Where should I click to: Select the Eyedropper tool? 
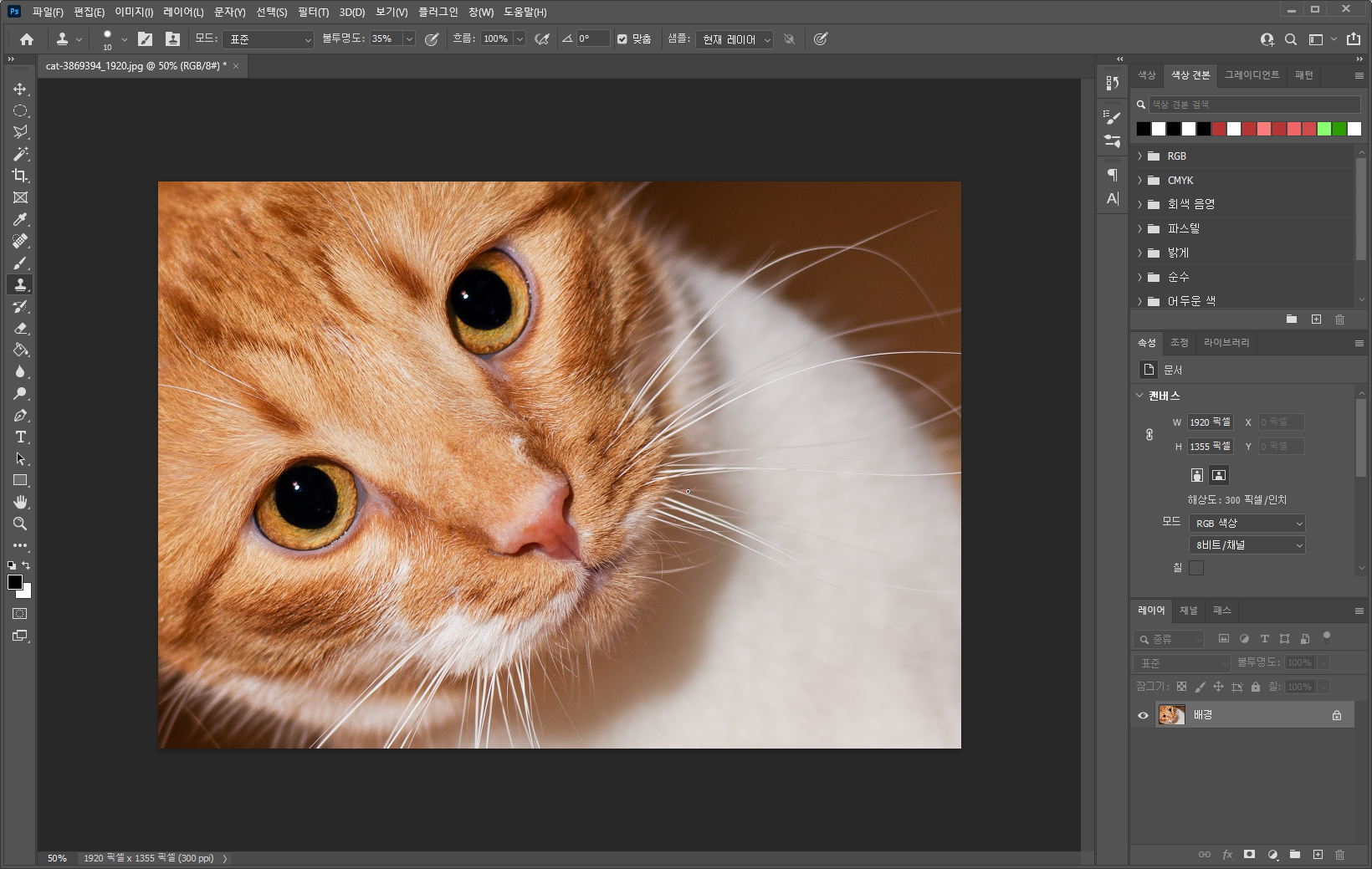pyautogui.click(x=20, y=219)
